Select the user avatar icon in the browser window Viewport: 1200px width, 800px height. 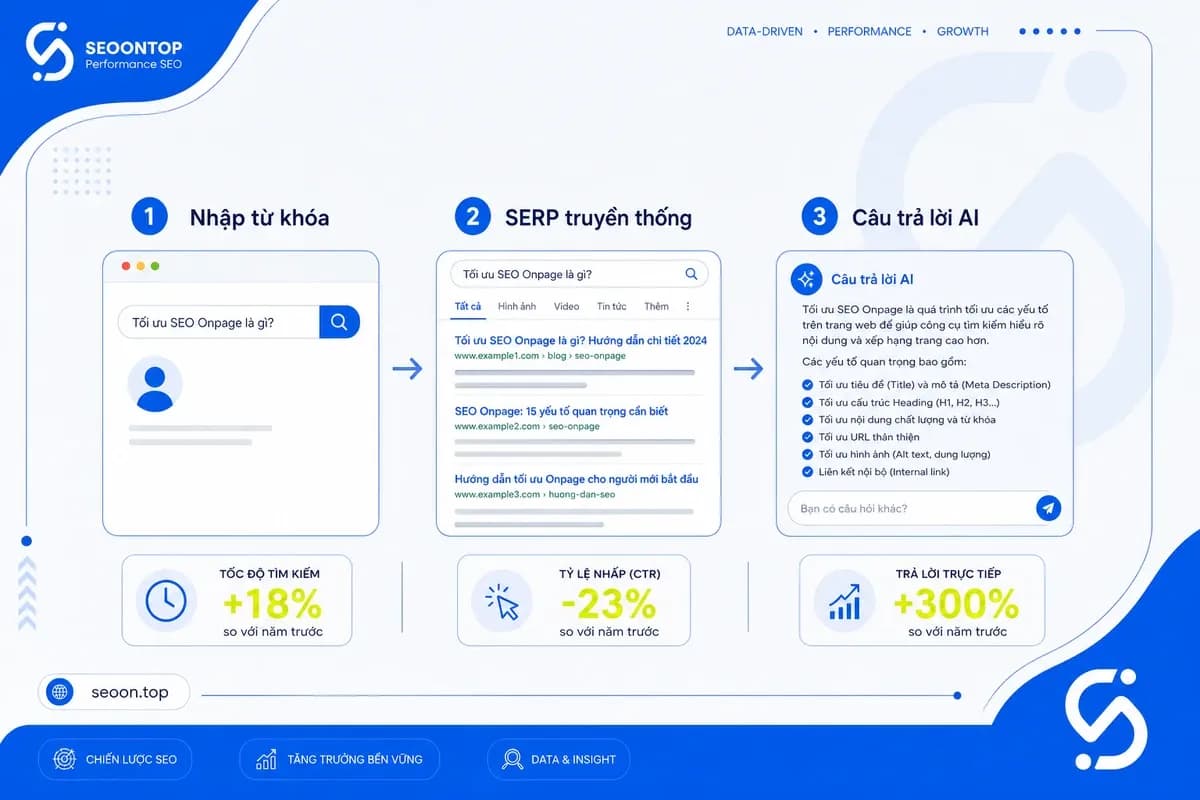[x=155, y=386]
